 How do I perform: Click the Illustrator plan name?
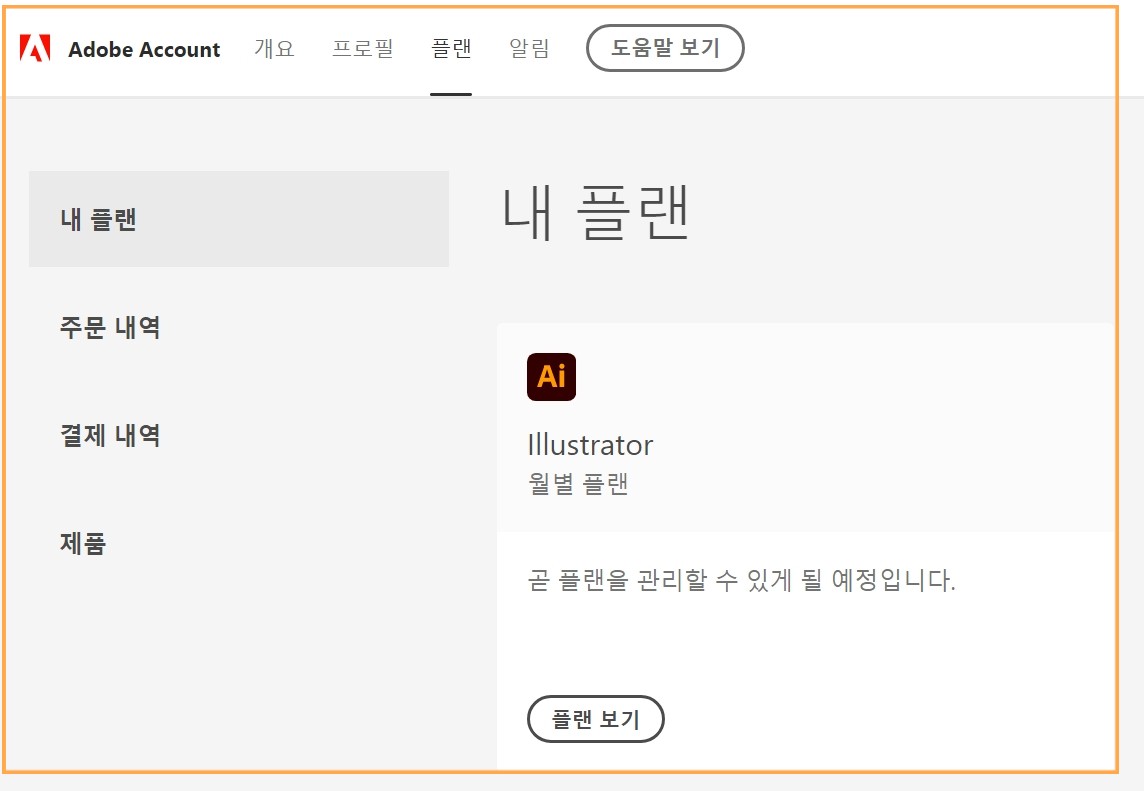point(590,445)
